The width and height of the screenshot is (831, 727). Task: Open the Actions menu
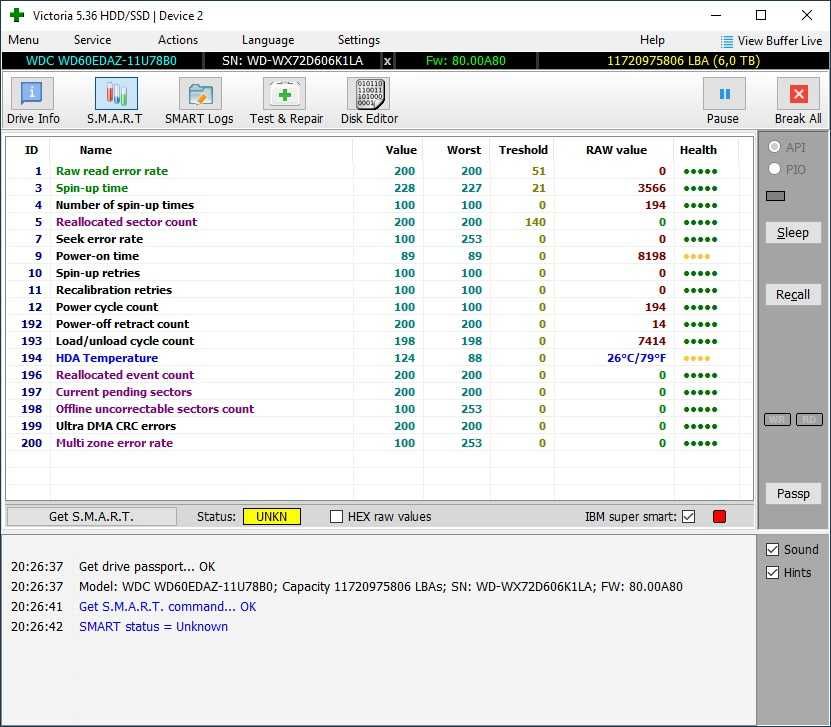178,40
